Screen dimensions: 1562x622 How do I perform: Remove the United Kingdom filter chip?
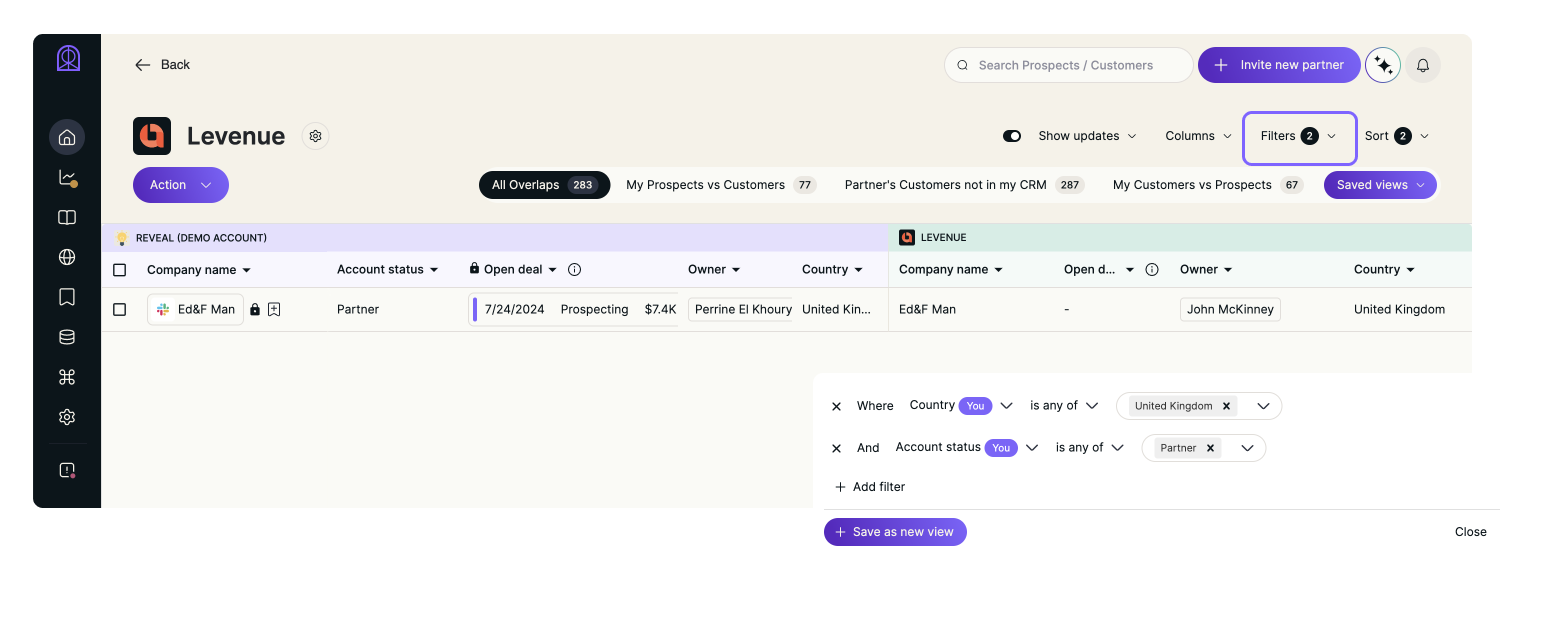[x=1227, y=406]
